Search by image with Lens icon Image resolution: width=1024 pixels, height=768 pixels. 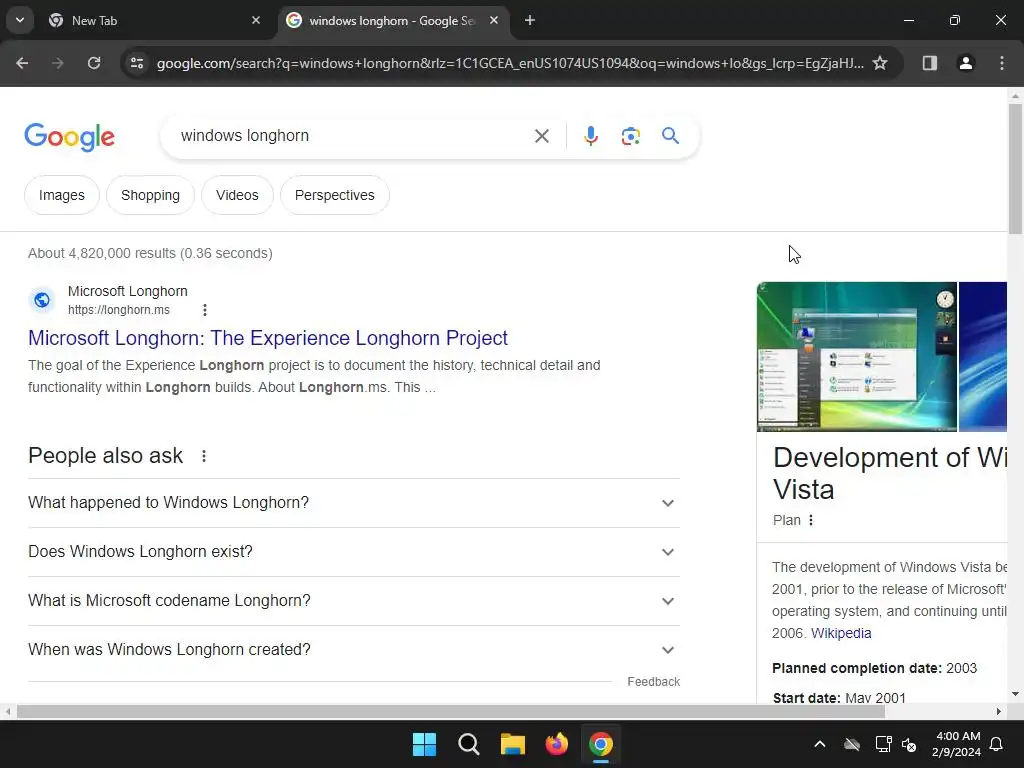[630, 136]
